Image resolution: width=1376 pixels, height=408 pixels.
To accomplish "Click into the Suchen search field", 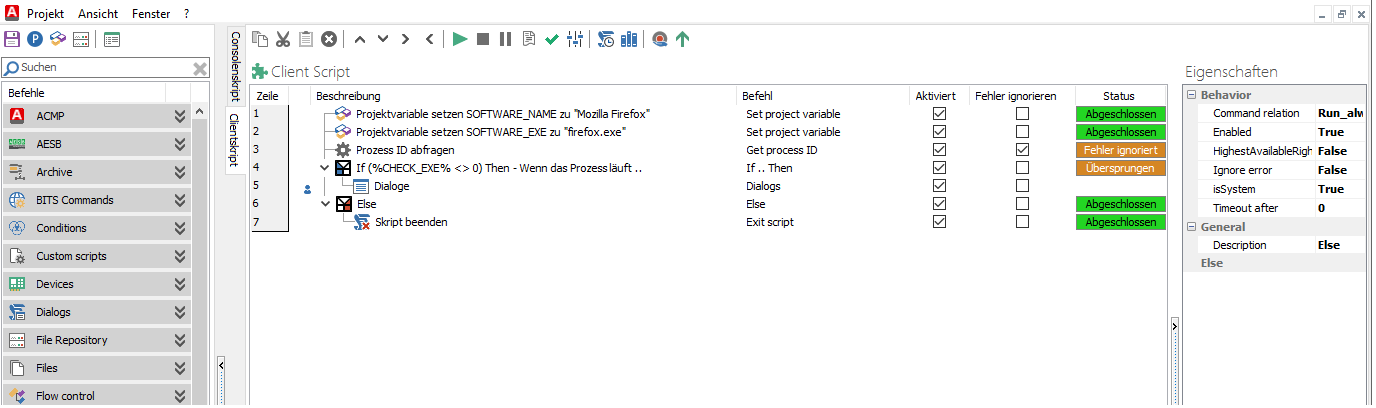I will point(103,68).
